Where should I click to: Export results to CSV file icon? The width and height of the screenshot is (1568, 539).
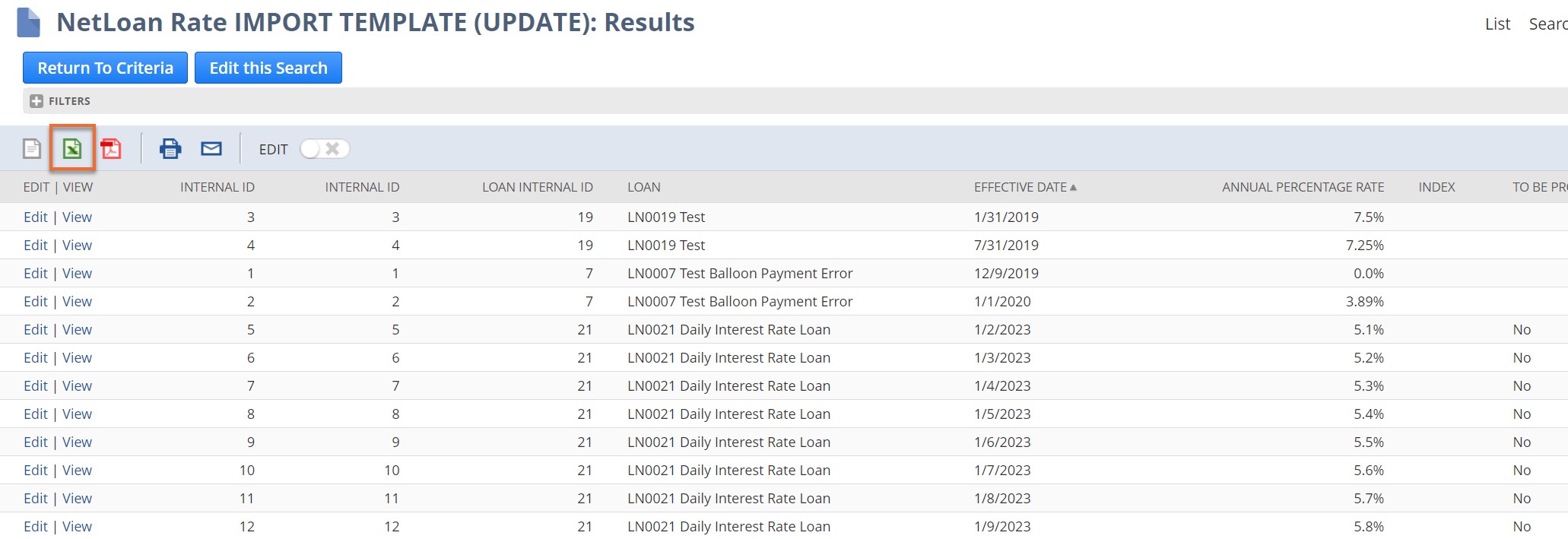[32, 149]
